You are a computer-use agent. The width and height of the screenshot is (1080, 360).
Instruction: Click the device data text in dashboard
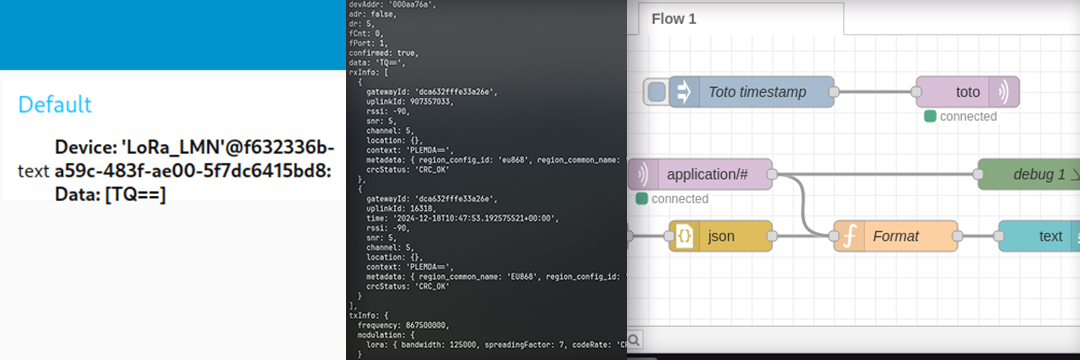click(x=194, y=171)
